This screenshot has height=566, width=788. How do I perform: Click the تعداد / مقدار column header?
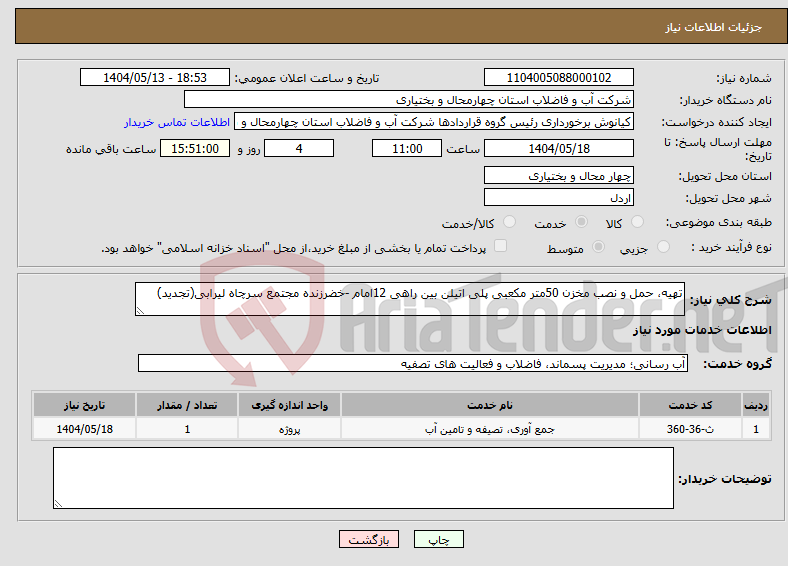point(187,405)
